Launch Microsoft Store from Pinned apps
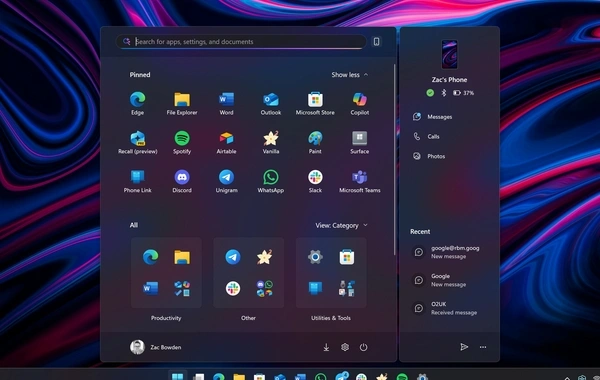Viewport: 600px width, 380px height. (315, 103)
